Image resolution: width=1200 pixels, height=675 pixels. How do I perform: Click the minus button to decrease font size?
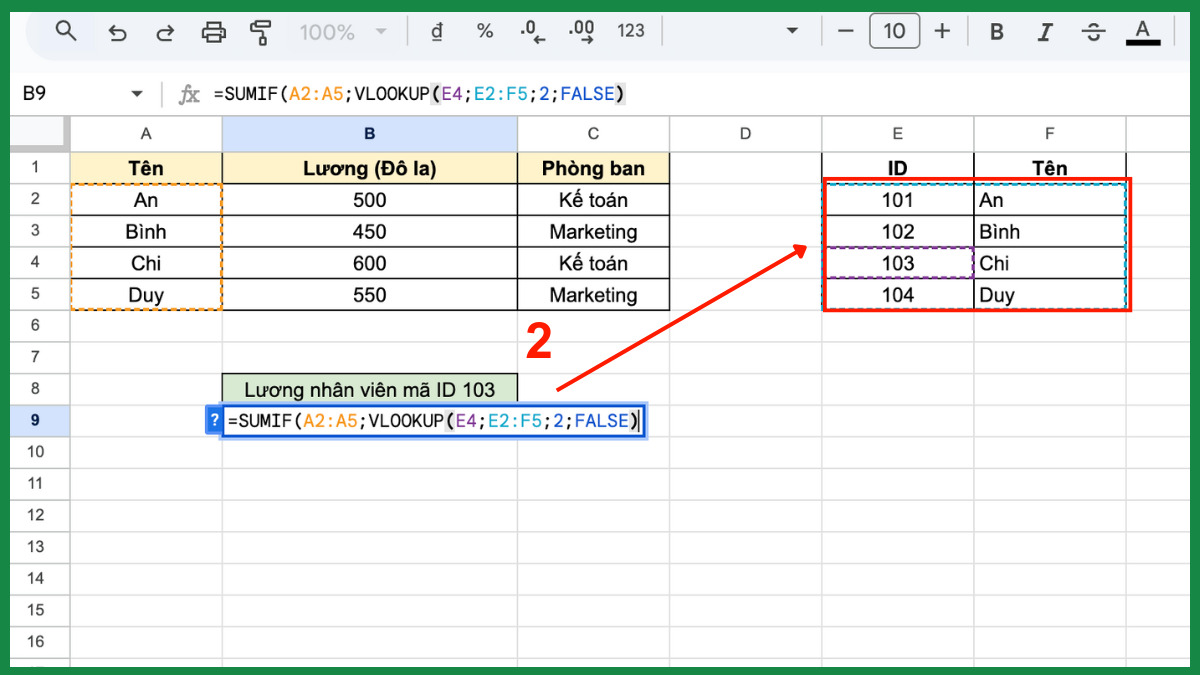point(846,31)
